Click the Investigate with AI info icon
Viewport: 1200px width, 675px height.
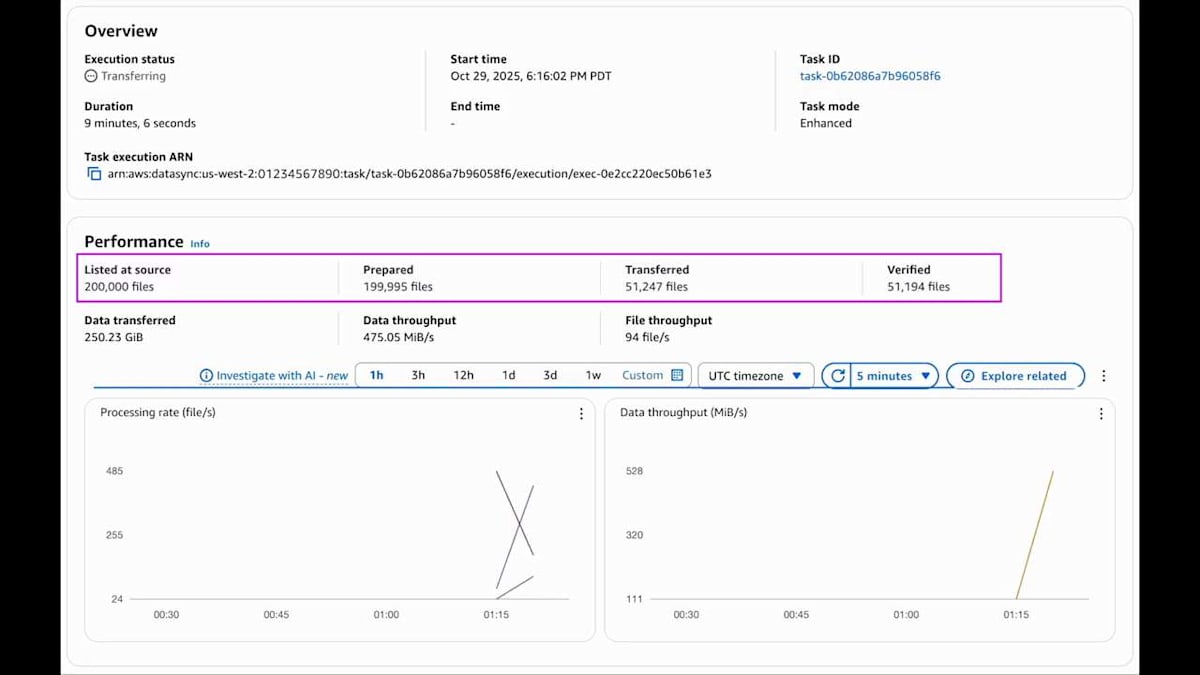(x=207, y=376)
